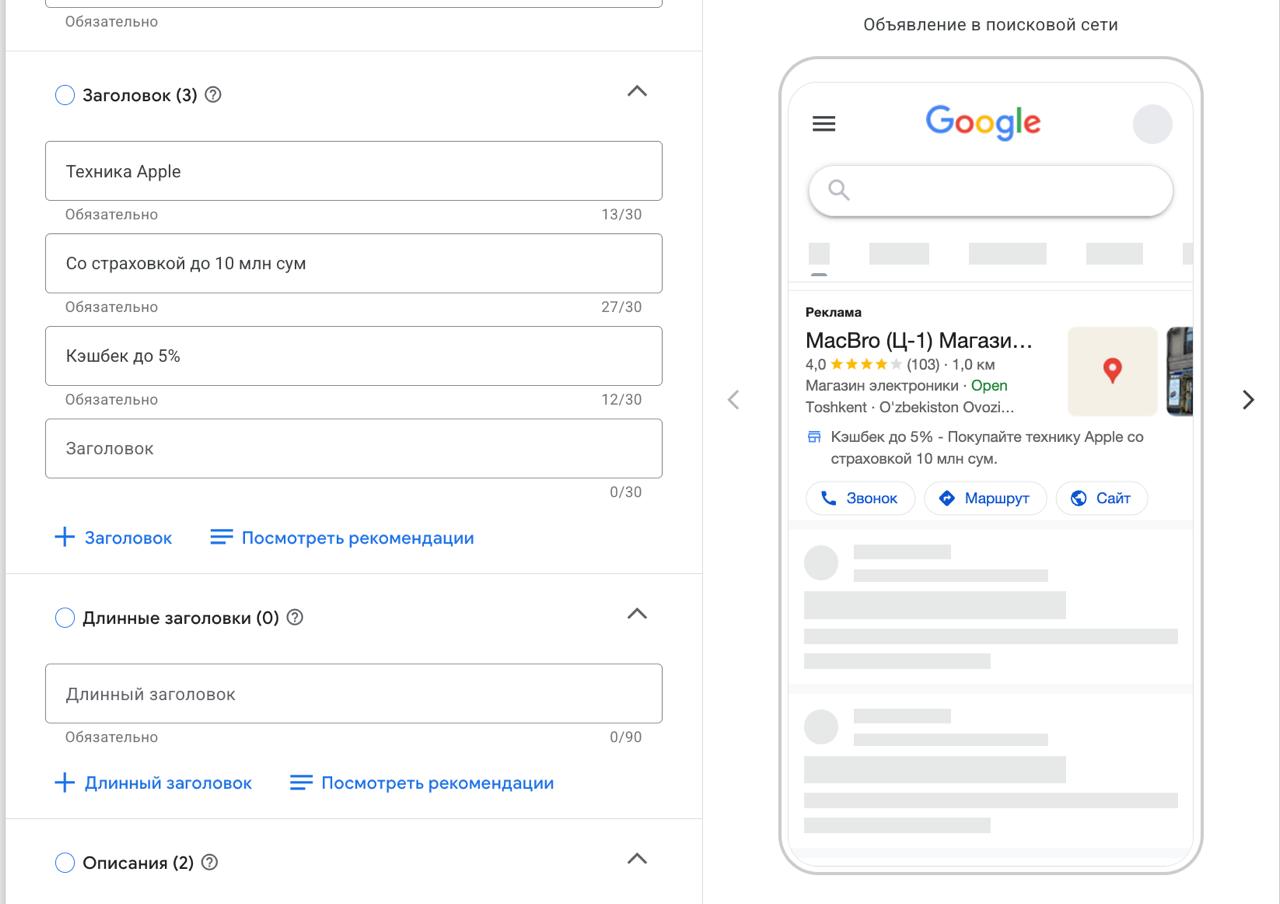This screenshot has width=1280, height=904.
Task: Open help icon next to Заголовок (3)
Action: pyautogui.click(x=213, y=95)
